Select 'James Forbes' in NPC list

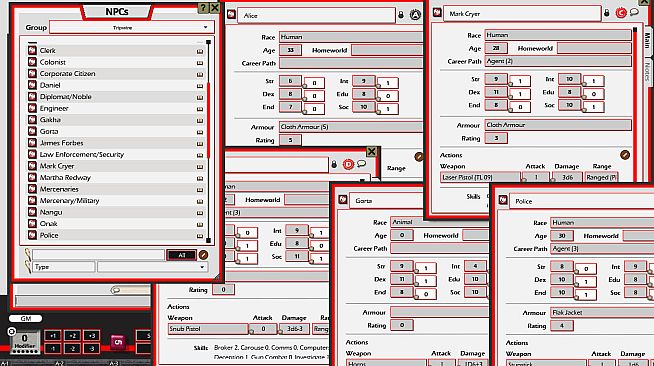[x=61, y=143]
